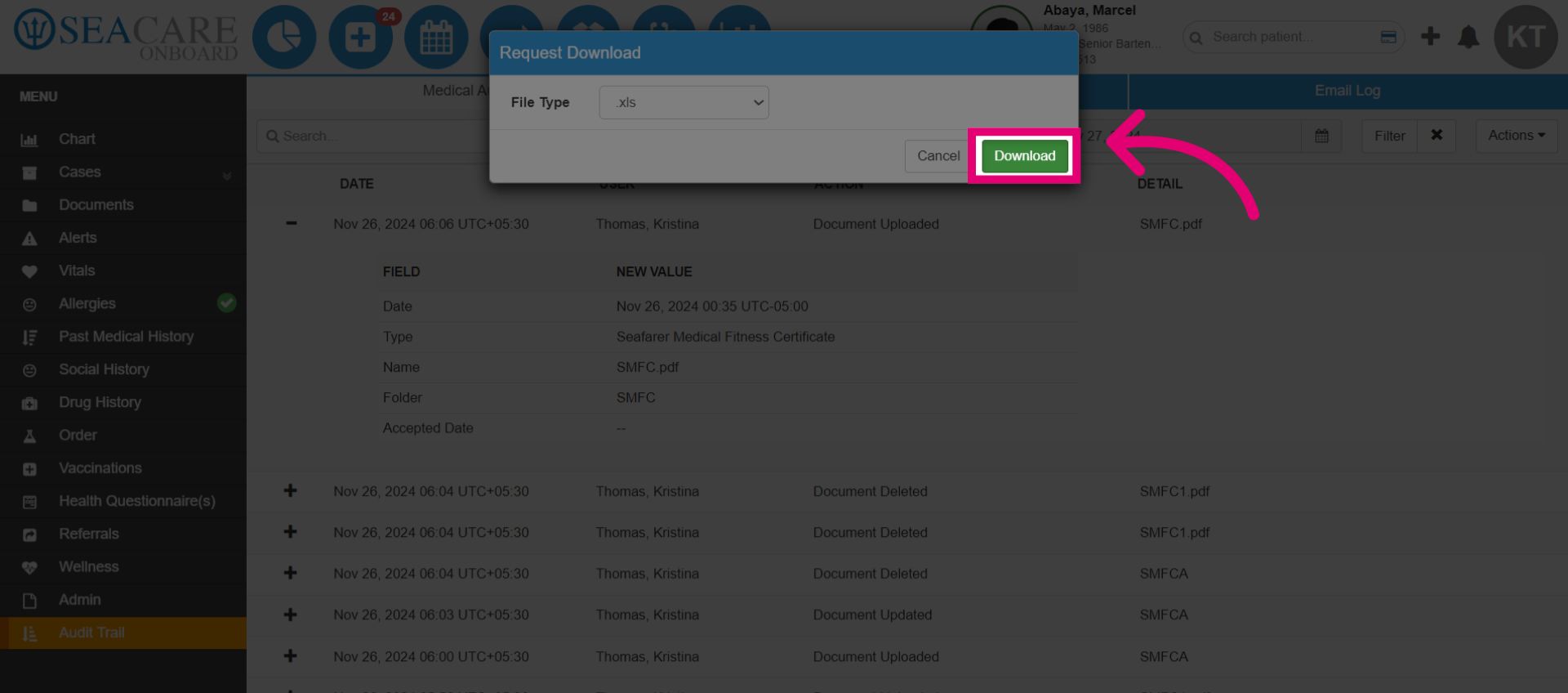Expand the Document Deleted SMFCA row

point(290,573)
